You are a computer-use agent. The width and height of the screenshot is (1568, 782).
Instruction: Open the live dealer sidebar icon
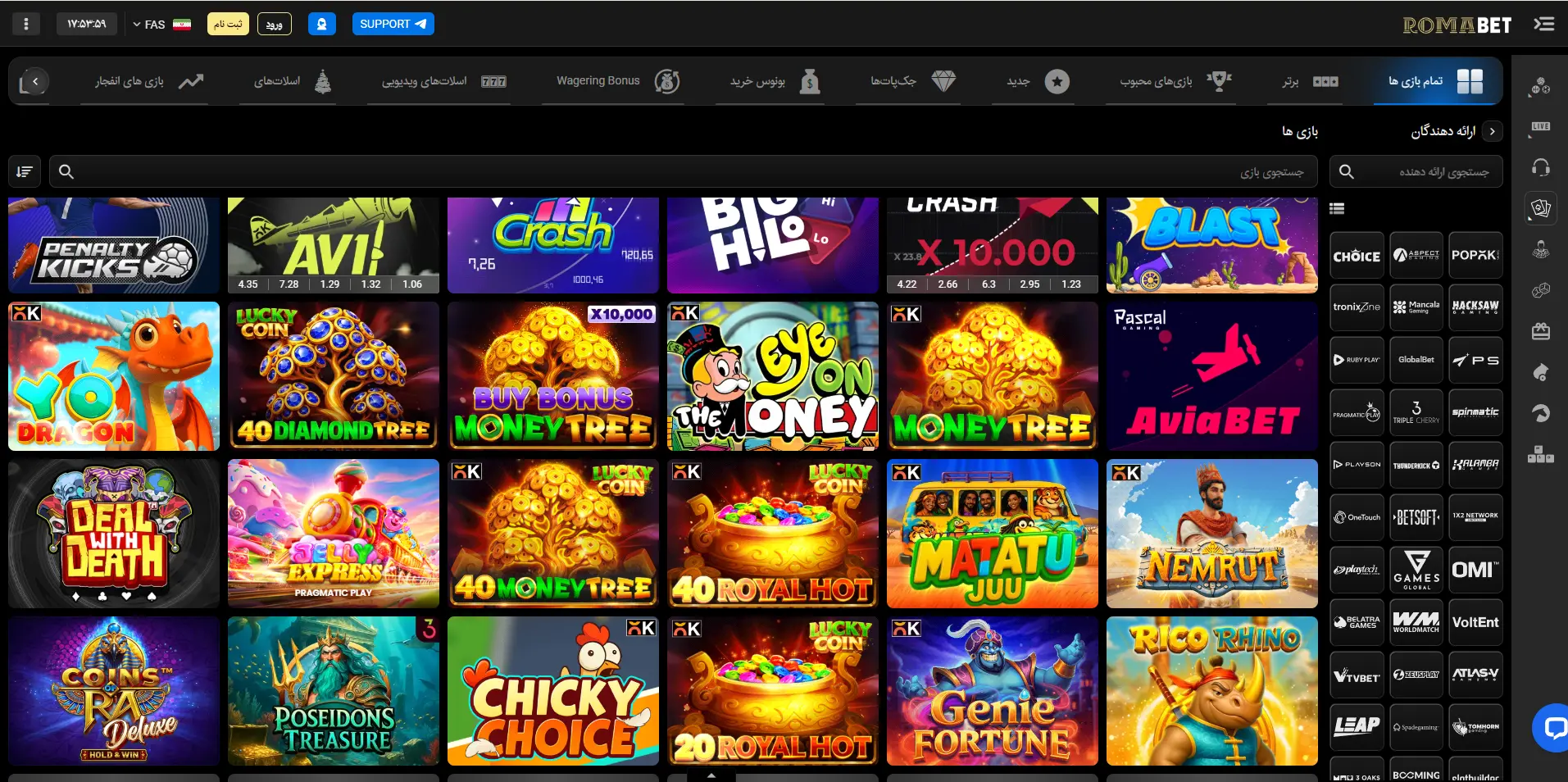(x=1540, y=249)
